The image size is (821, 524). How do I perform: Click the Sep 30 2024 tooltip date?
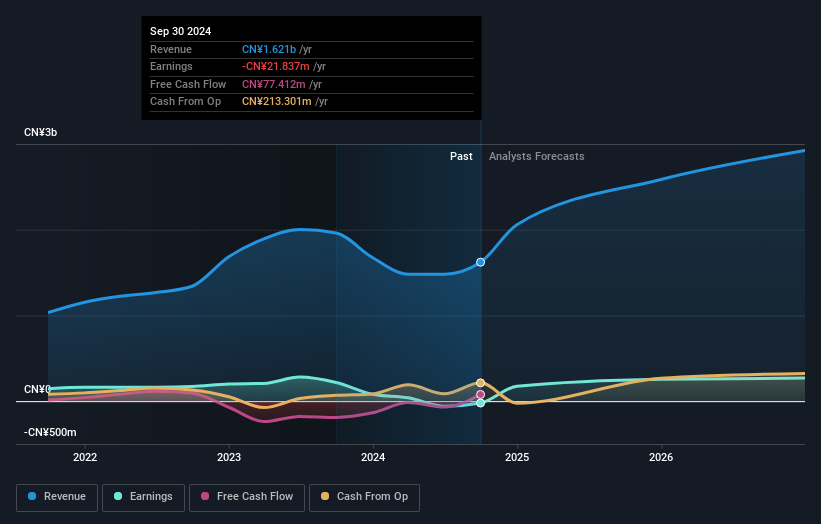point(180,31)
